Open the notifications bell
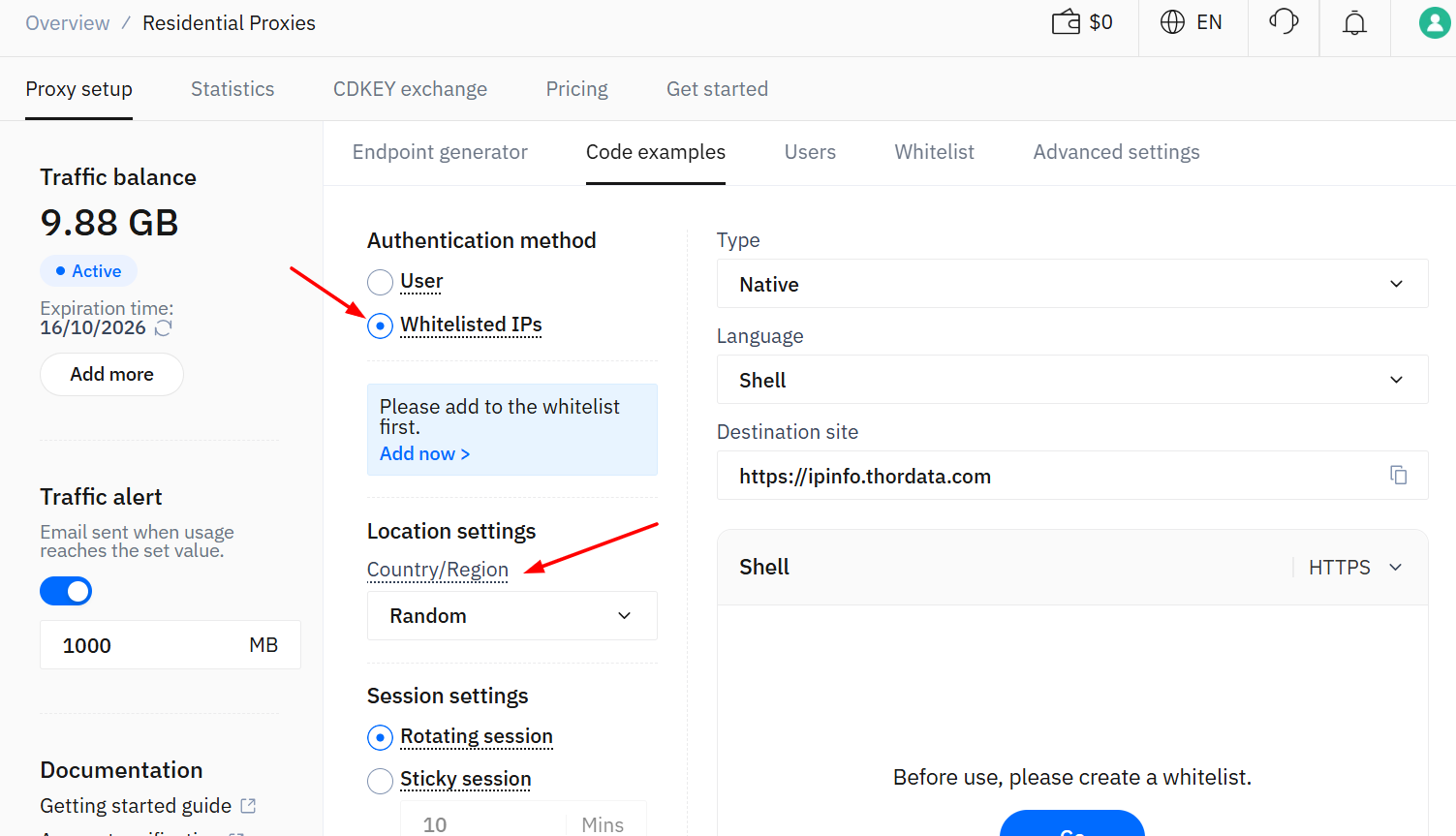This screenshot has width=1456, height=836. click(1354, 22)
